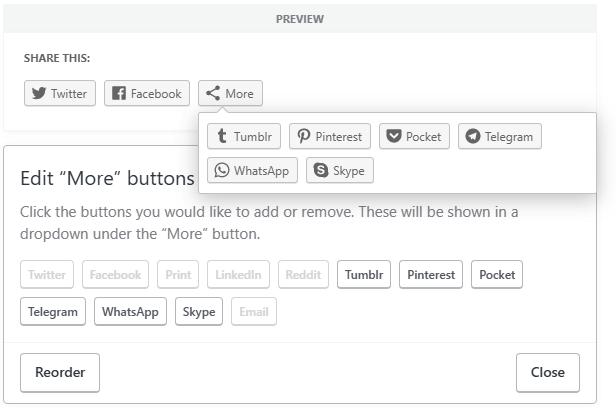Toggle the Skype button in edit list

point(199,312)
